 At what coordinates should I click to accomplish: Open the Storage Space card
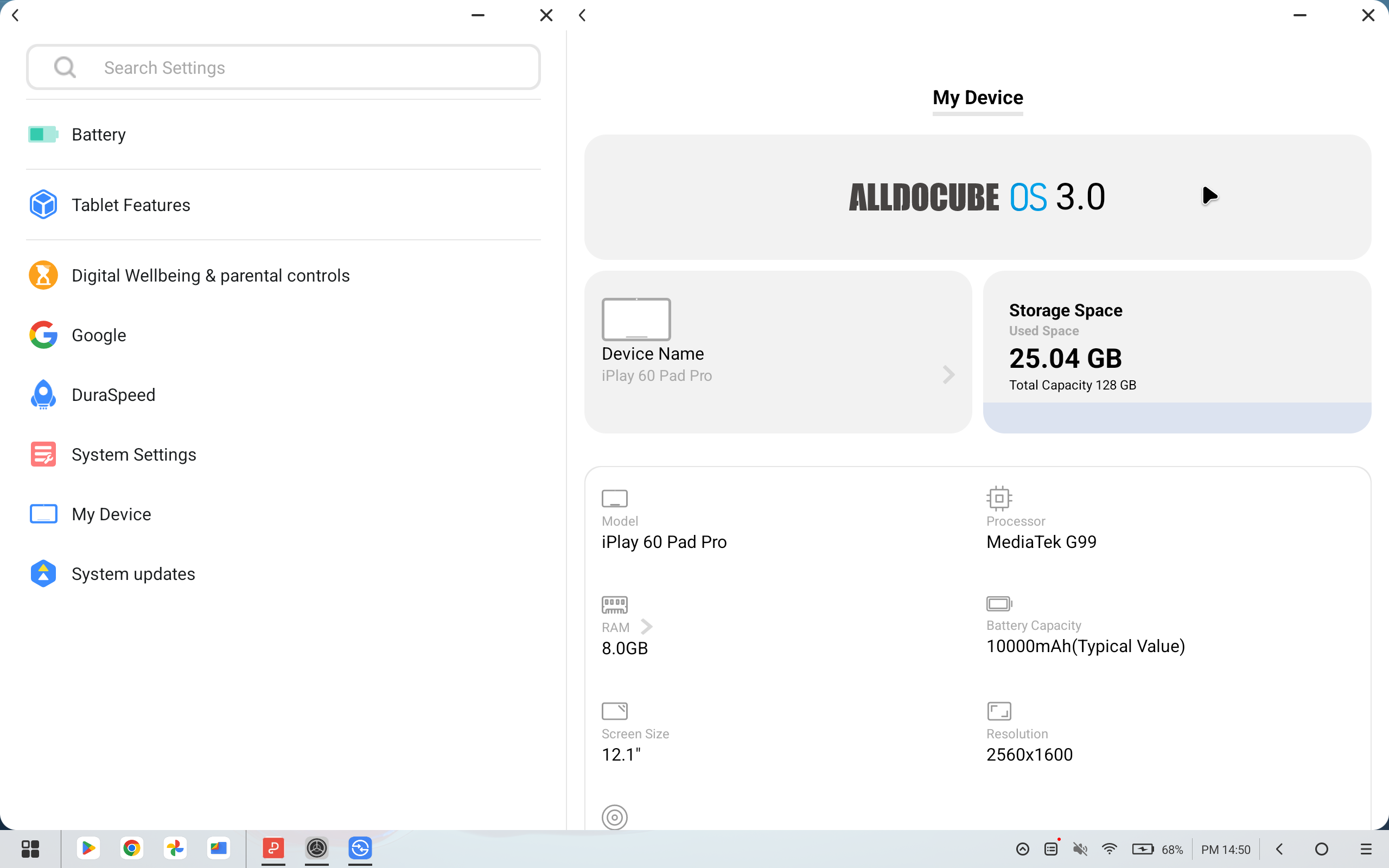1177,352
